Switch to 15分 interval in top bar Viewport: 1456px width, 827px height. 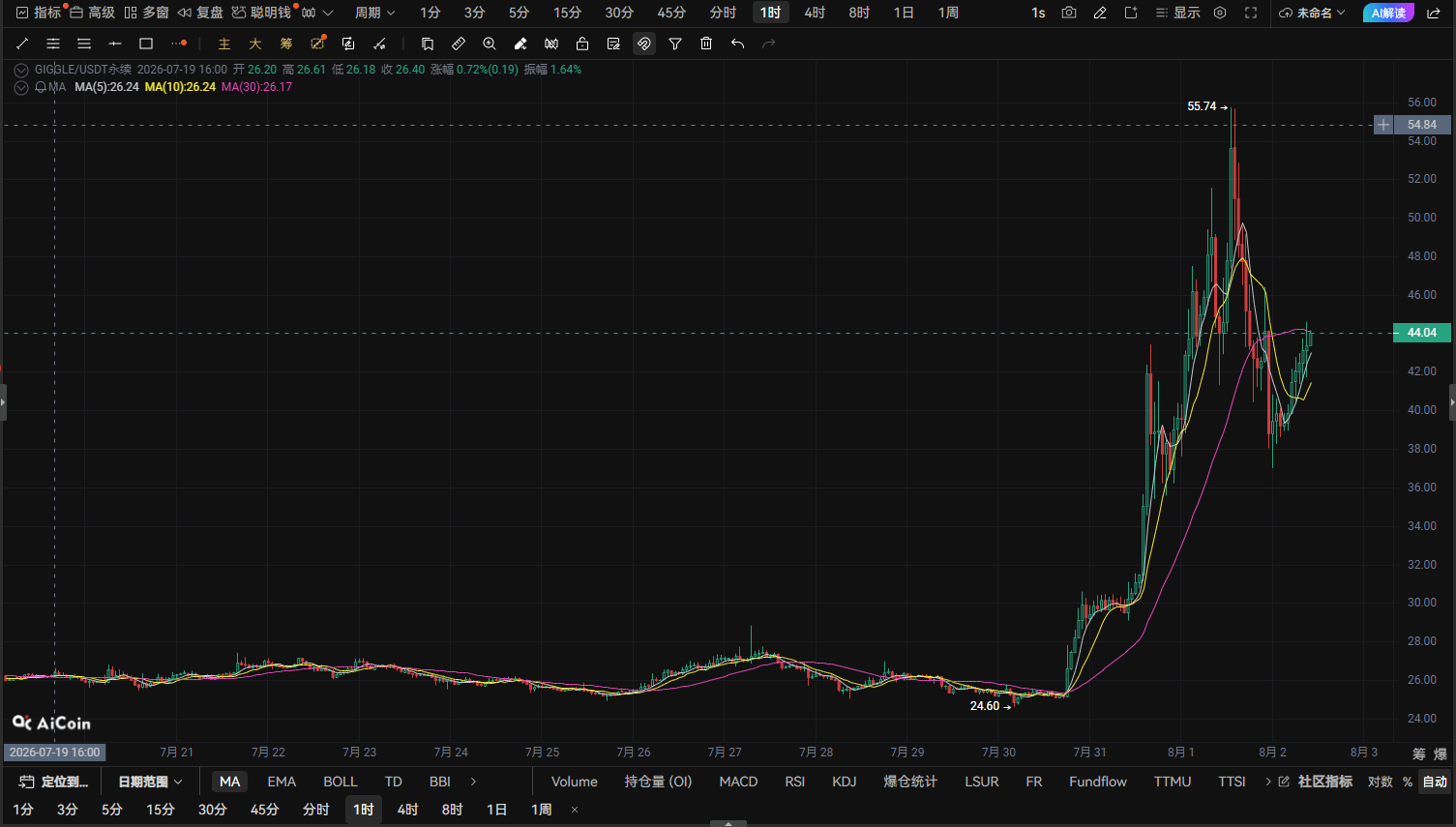tap(568, 13)
